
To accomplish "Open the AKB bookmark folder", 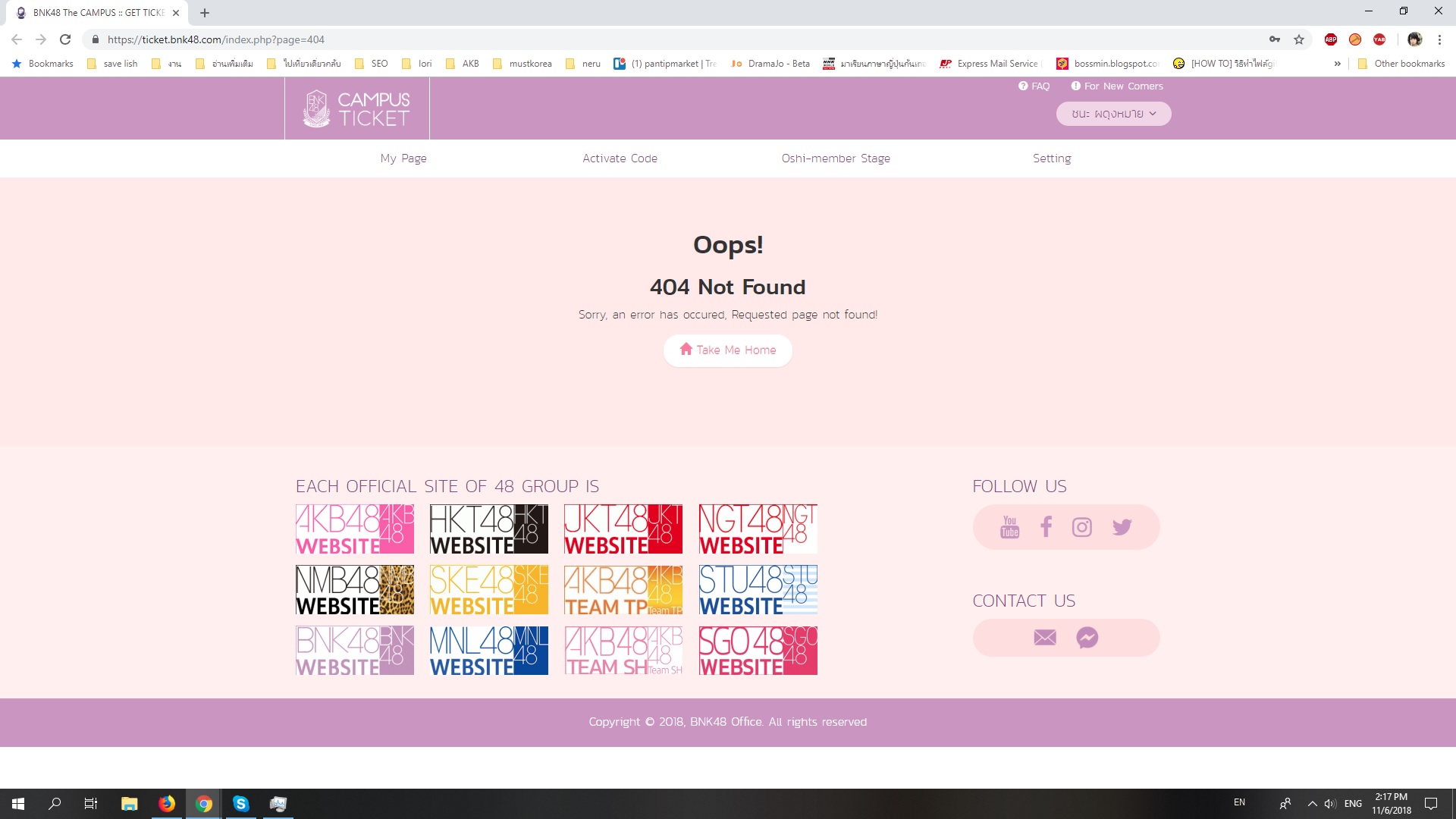I will pos(463,64).
